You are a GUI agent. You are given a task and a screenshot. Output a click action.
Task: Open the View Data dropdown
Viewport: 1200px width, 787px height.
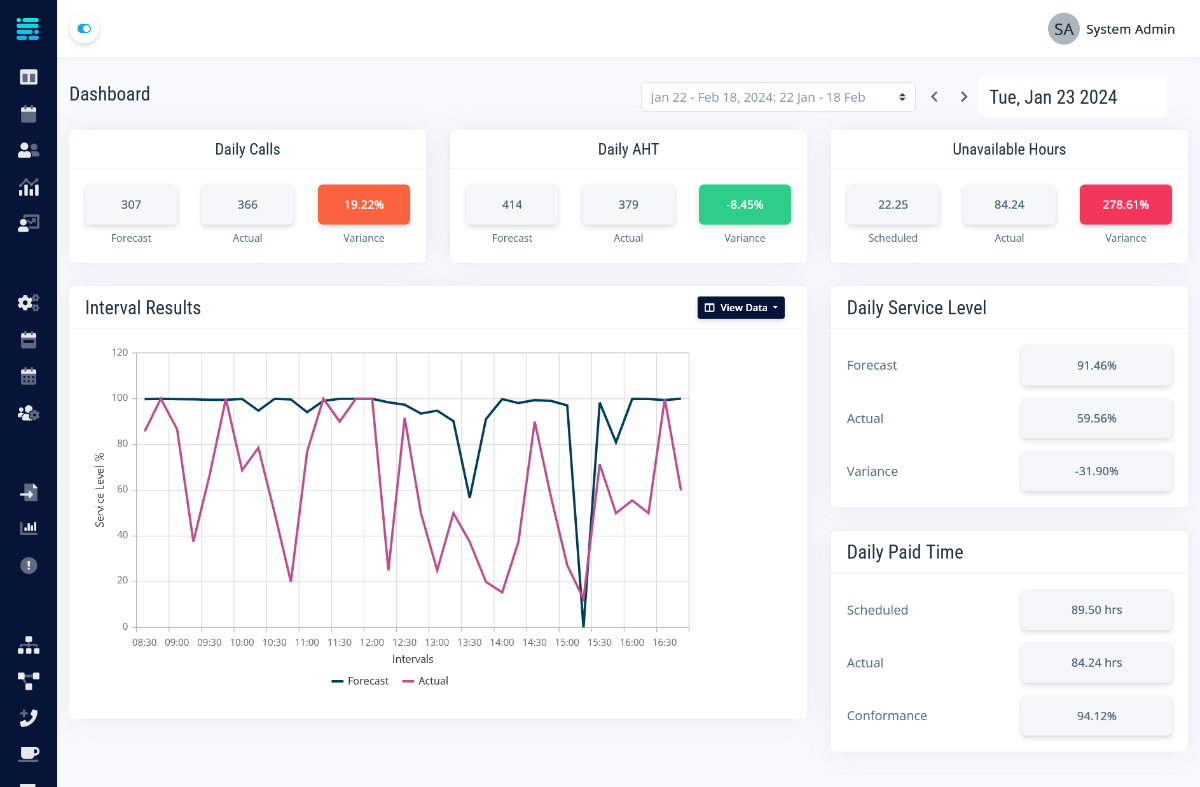point(741,307)
